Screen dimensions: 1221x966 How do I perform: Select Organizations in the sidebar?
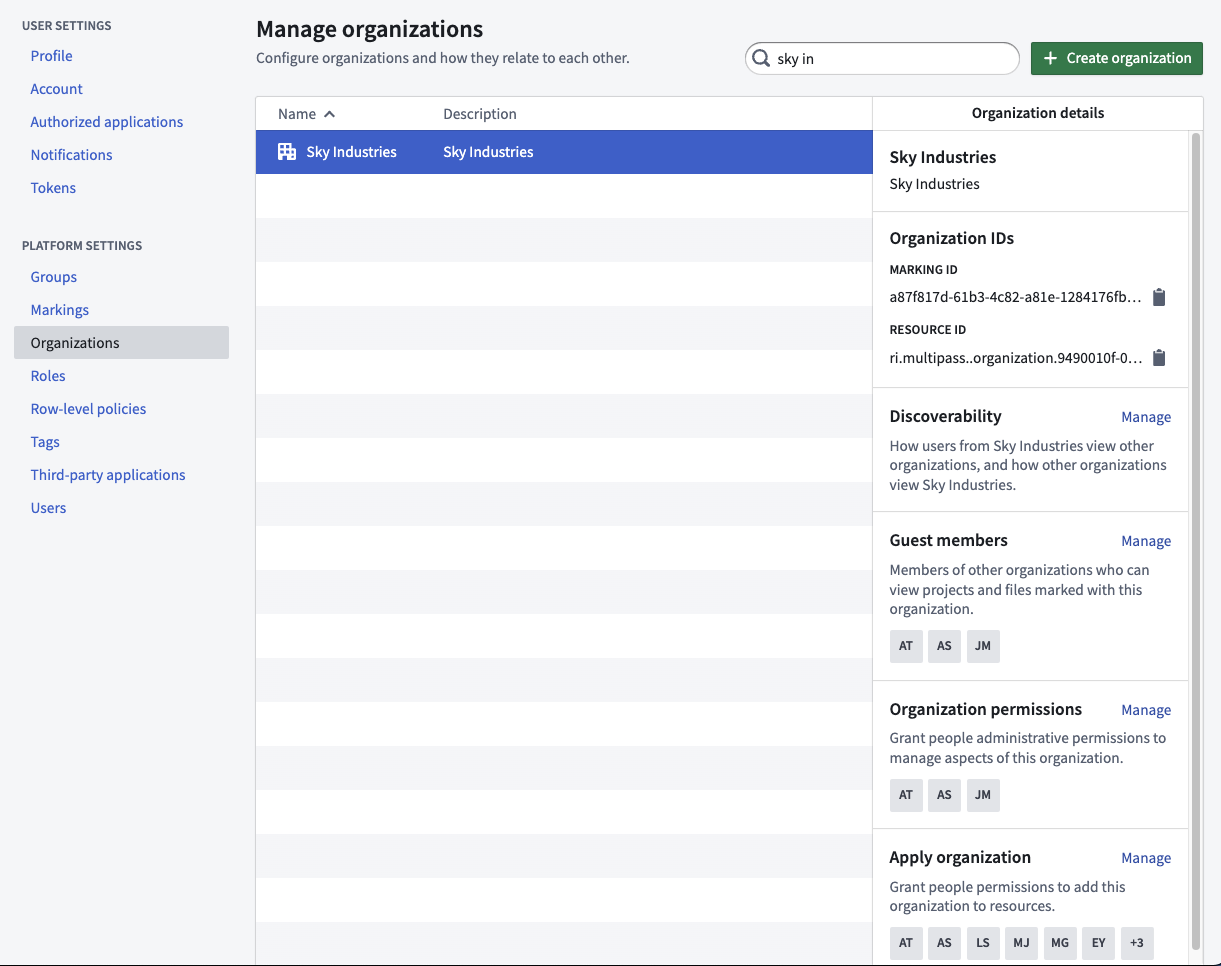pyautogui.click(x=121, y=343)
